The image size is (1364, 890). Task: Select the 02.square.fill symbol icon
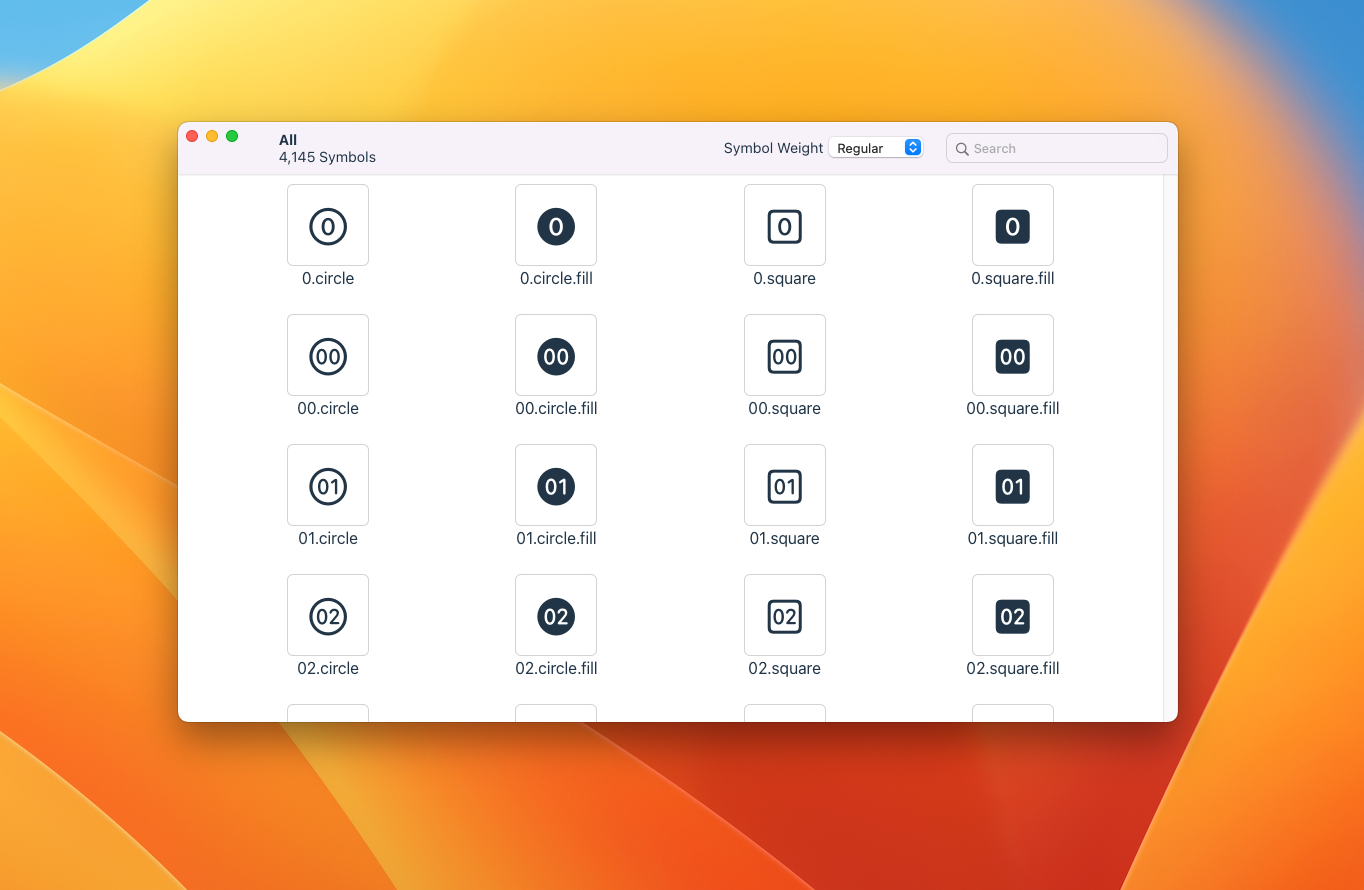point(1013,615)
